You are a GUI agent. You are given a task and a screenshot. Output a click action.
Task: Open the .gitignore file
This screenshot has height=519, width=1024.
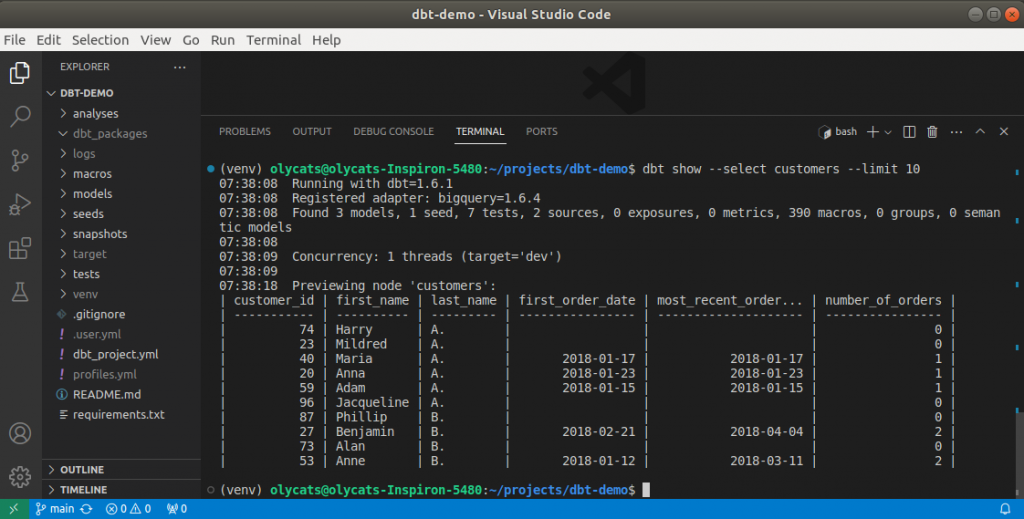tap(121, 314)
